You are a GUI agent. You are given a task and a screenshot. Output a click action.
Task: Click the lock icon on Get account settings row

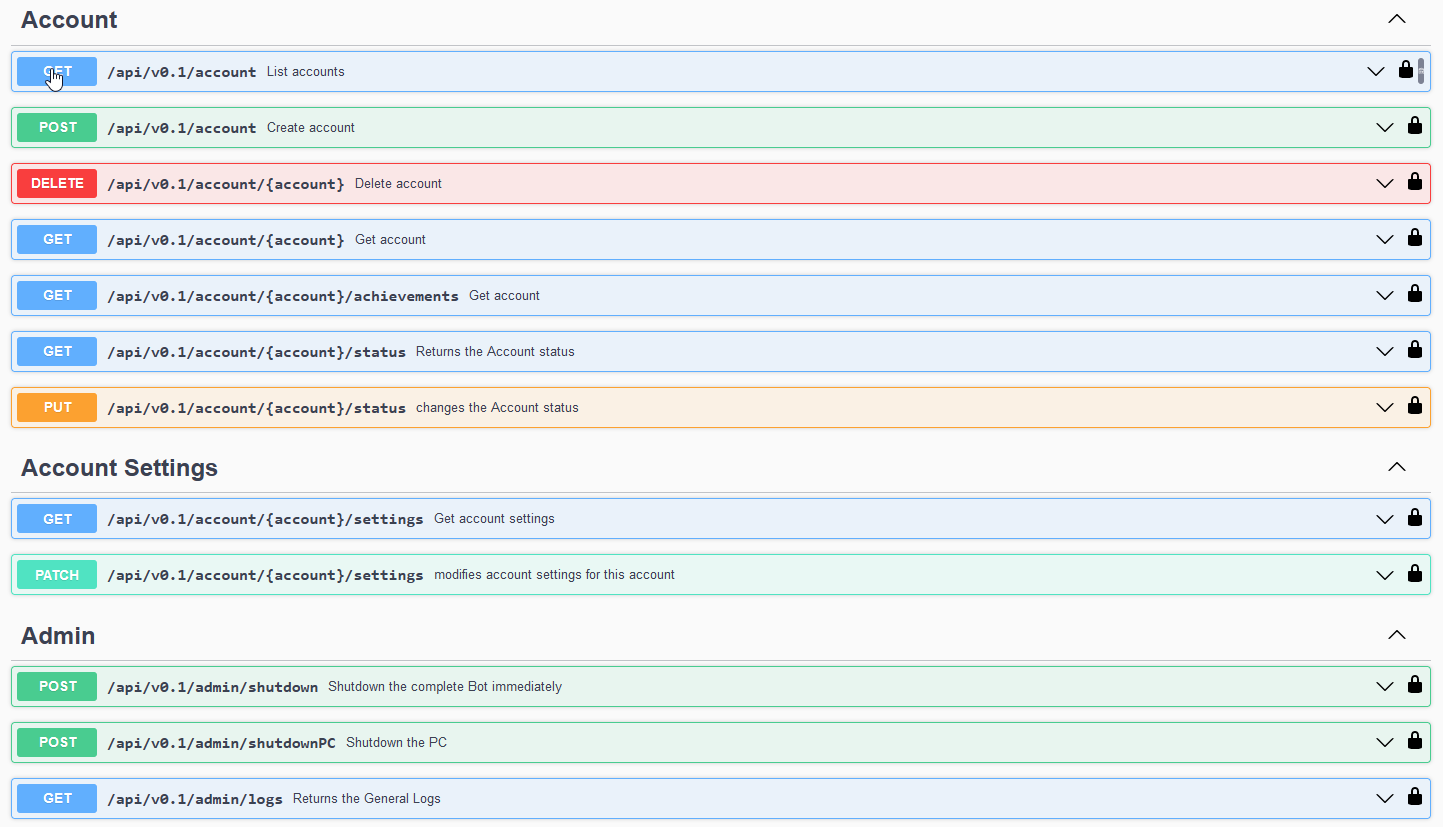(x=1415, y=518)
